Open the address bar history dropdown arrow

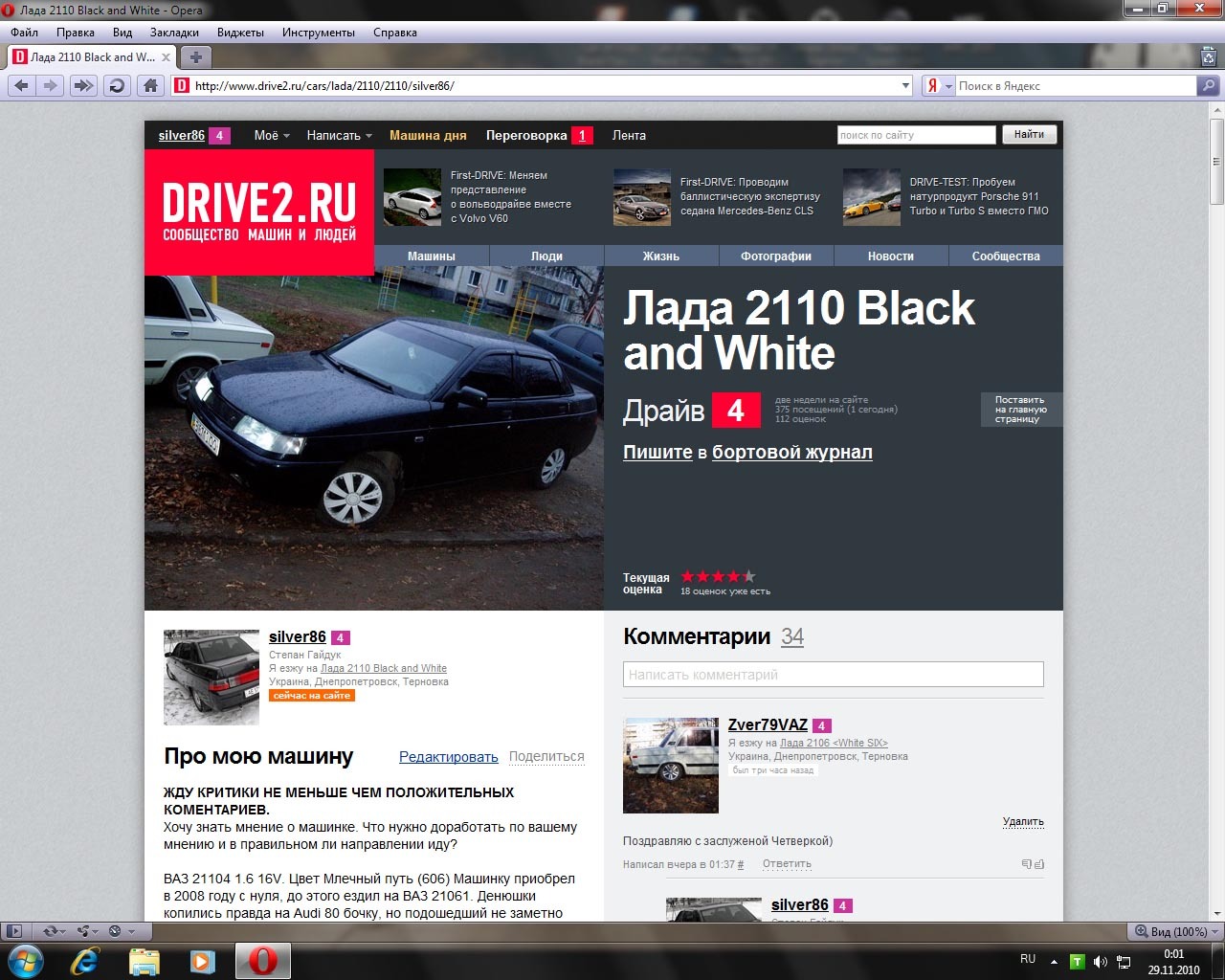[x=905, y=85]
